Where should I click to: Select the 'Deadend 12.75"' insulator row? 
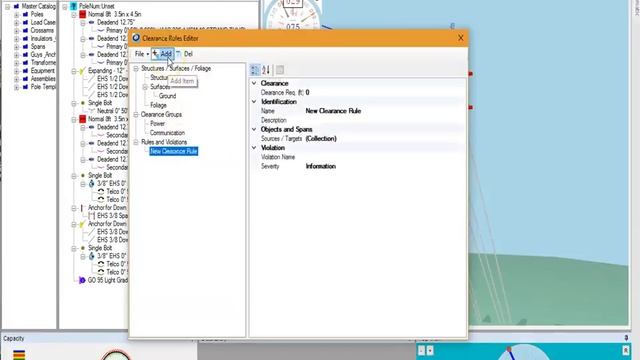click(116, 23)
